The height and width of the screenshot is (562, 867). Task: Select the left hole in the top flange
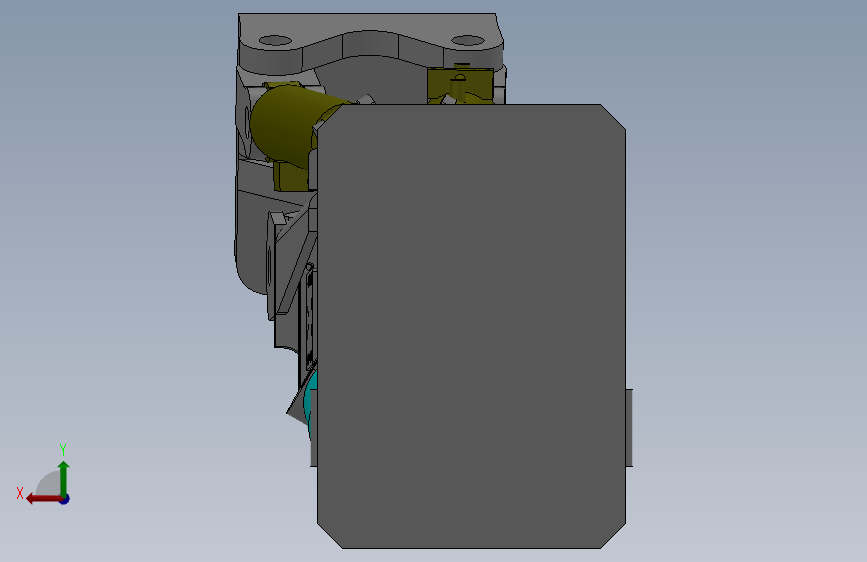[275, 41]
